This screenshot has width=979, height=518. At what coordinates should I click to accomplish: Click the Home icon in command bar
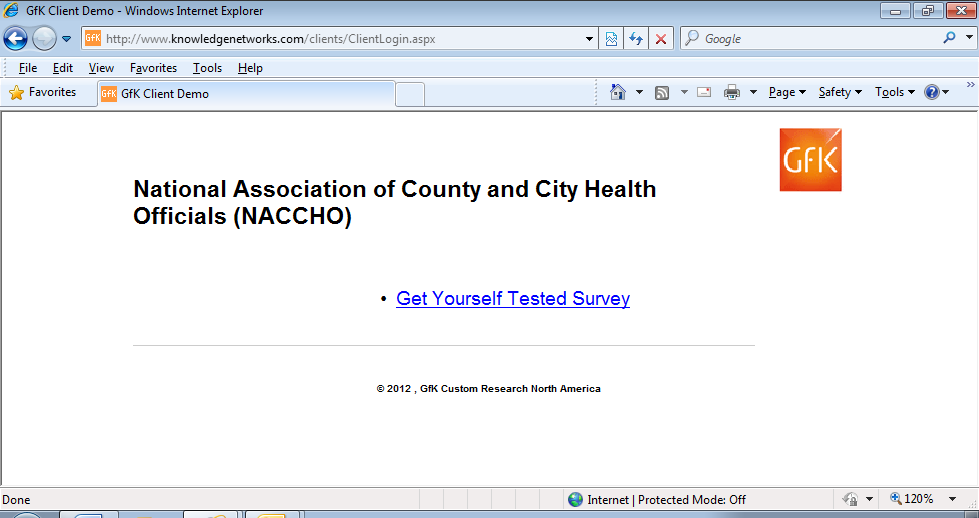click(617, 92)
